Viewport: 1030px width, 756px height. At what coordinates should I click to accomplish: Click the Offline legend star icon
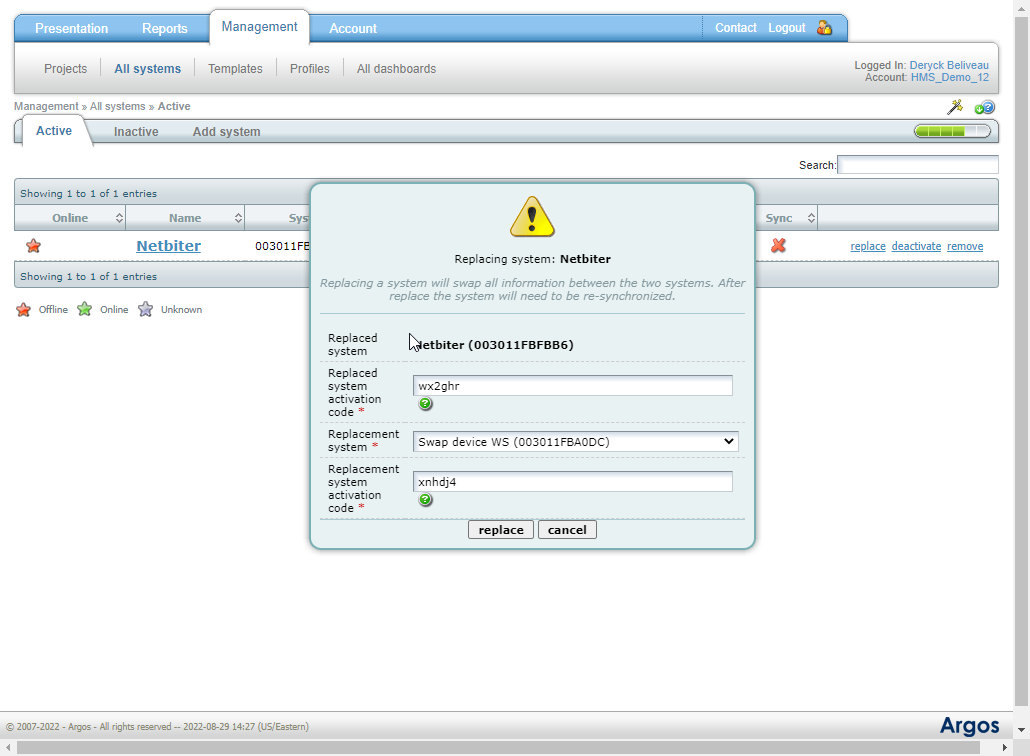pyautogui.click(x=23, y=309)
